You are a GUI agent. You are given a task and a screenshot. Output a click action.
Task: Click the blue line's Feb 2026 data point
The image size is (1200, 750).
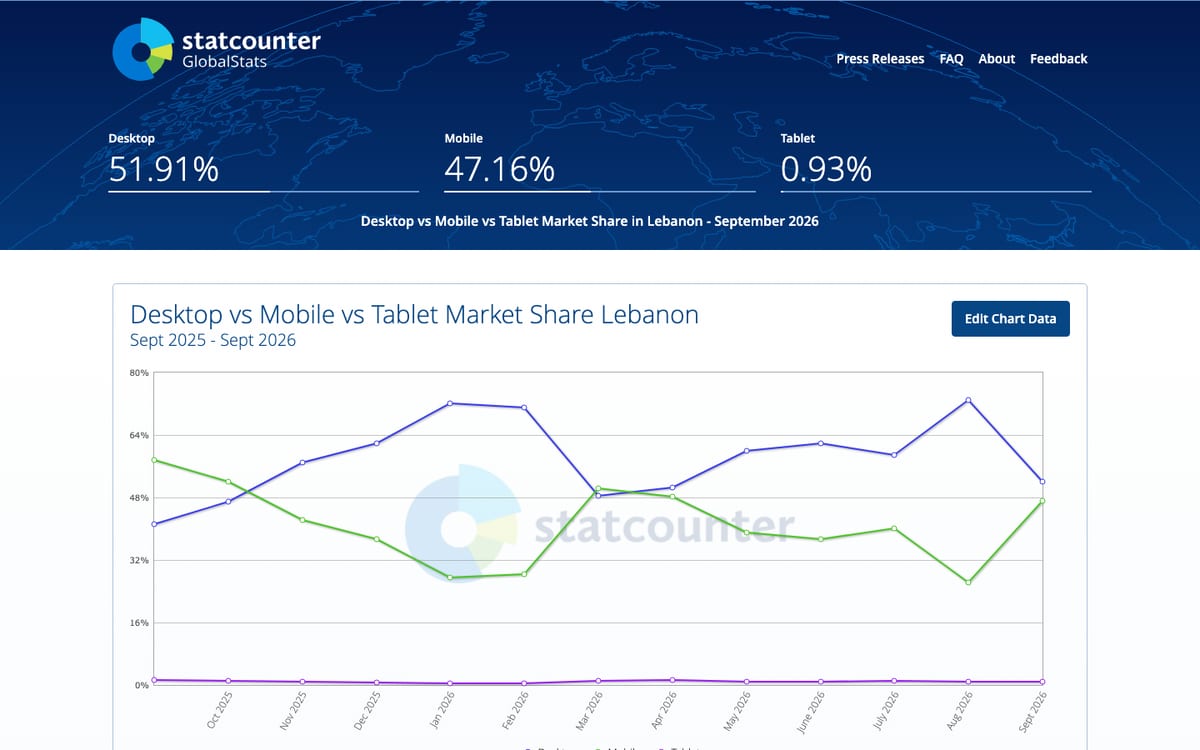tap(524, 408)
